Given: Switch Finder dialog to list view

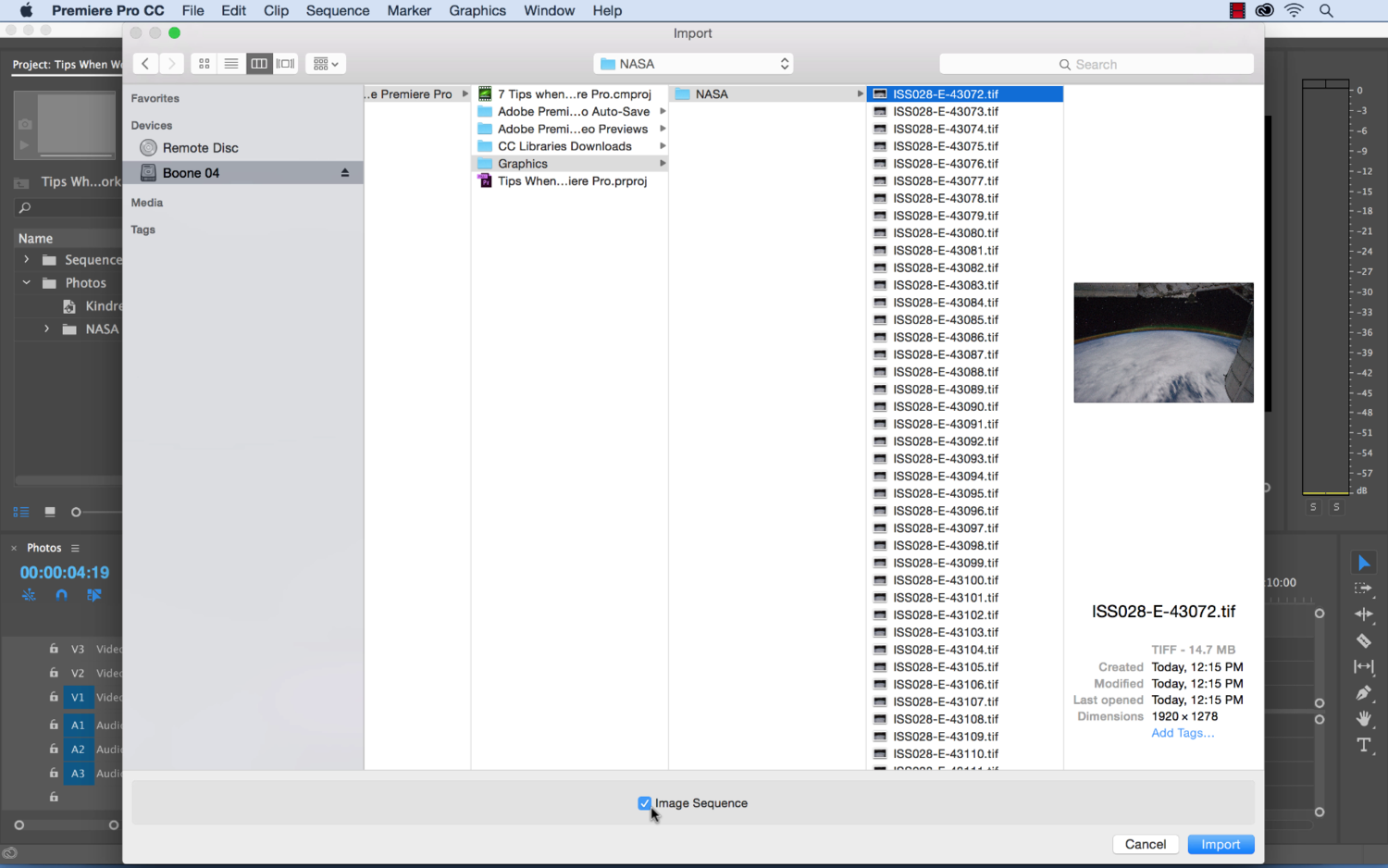Looking at the screenshot, I should (231, 64).
